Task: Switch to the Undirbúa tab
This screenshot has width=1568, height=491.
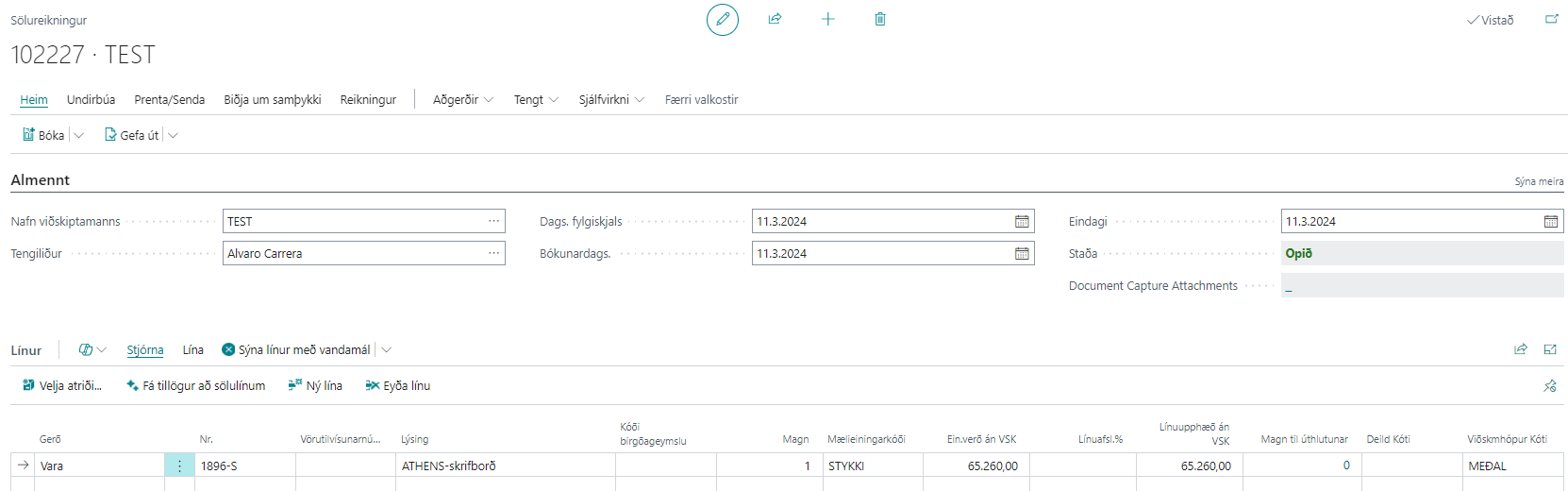Action: [x=91, y=100]
